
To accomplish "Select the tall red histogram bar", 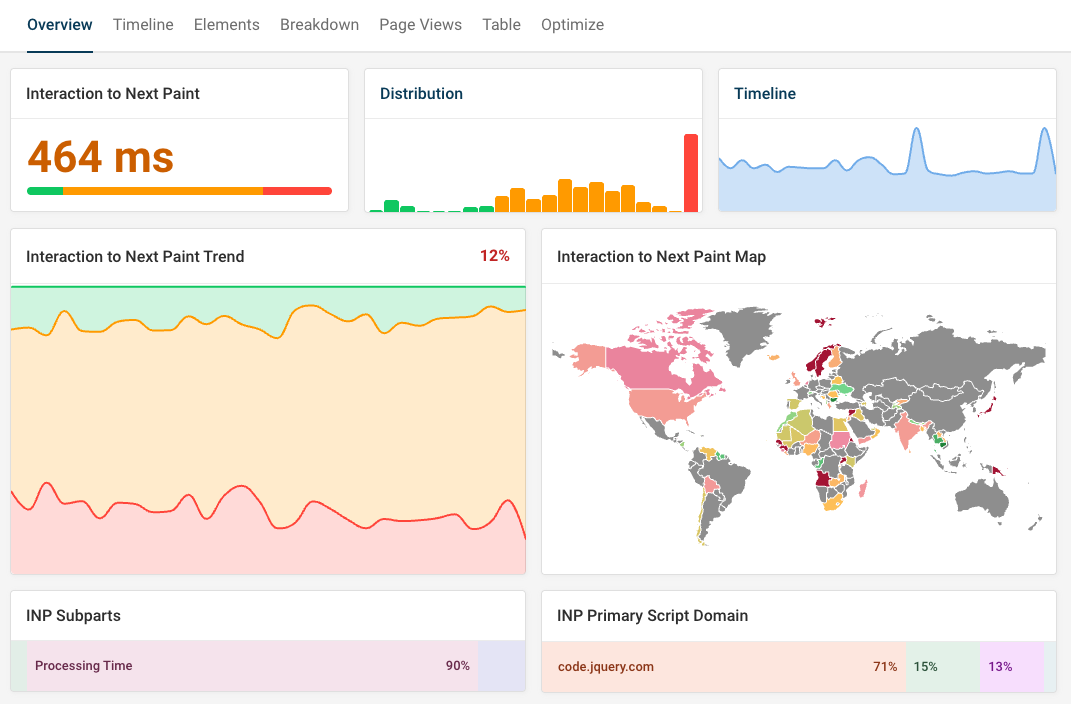I will pyautogui.click(x=691, y=170).
